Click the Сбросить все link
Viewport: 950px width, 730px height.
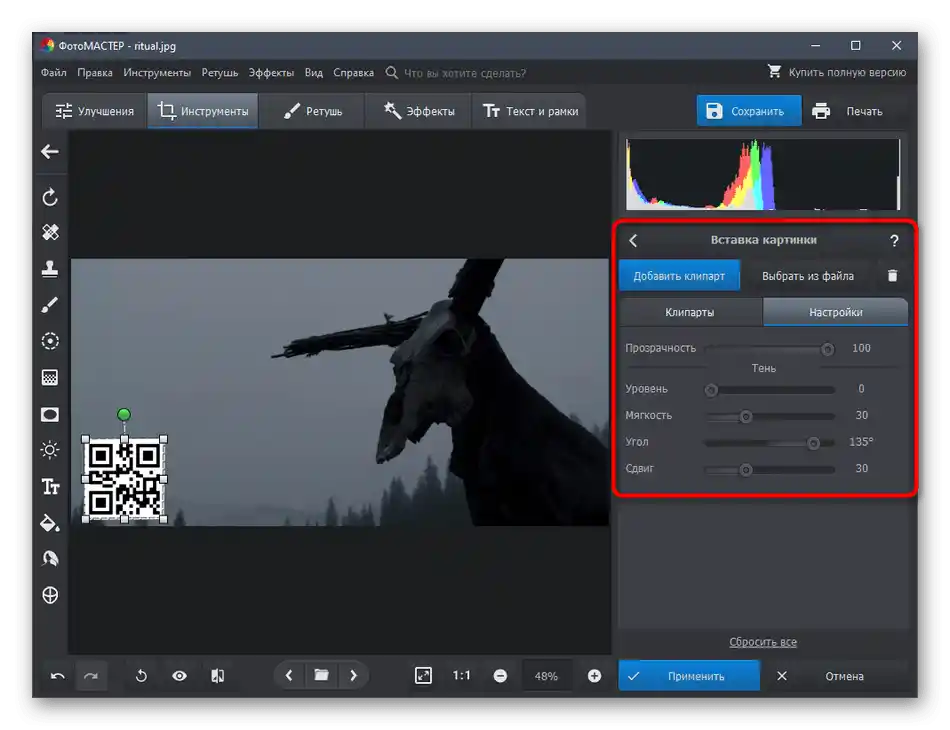[763, 642]
